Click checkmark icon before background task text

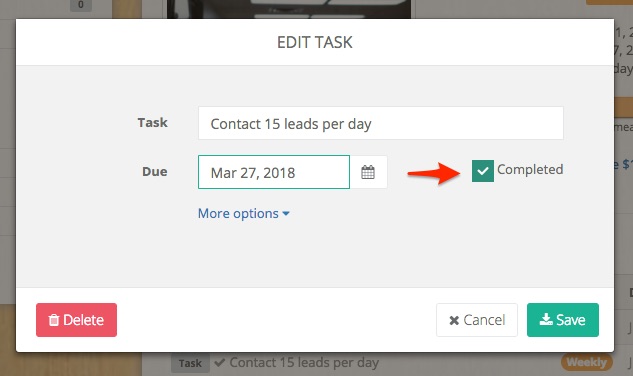coord(220,362)
